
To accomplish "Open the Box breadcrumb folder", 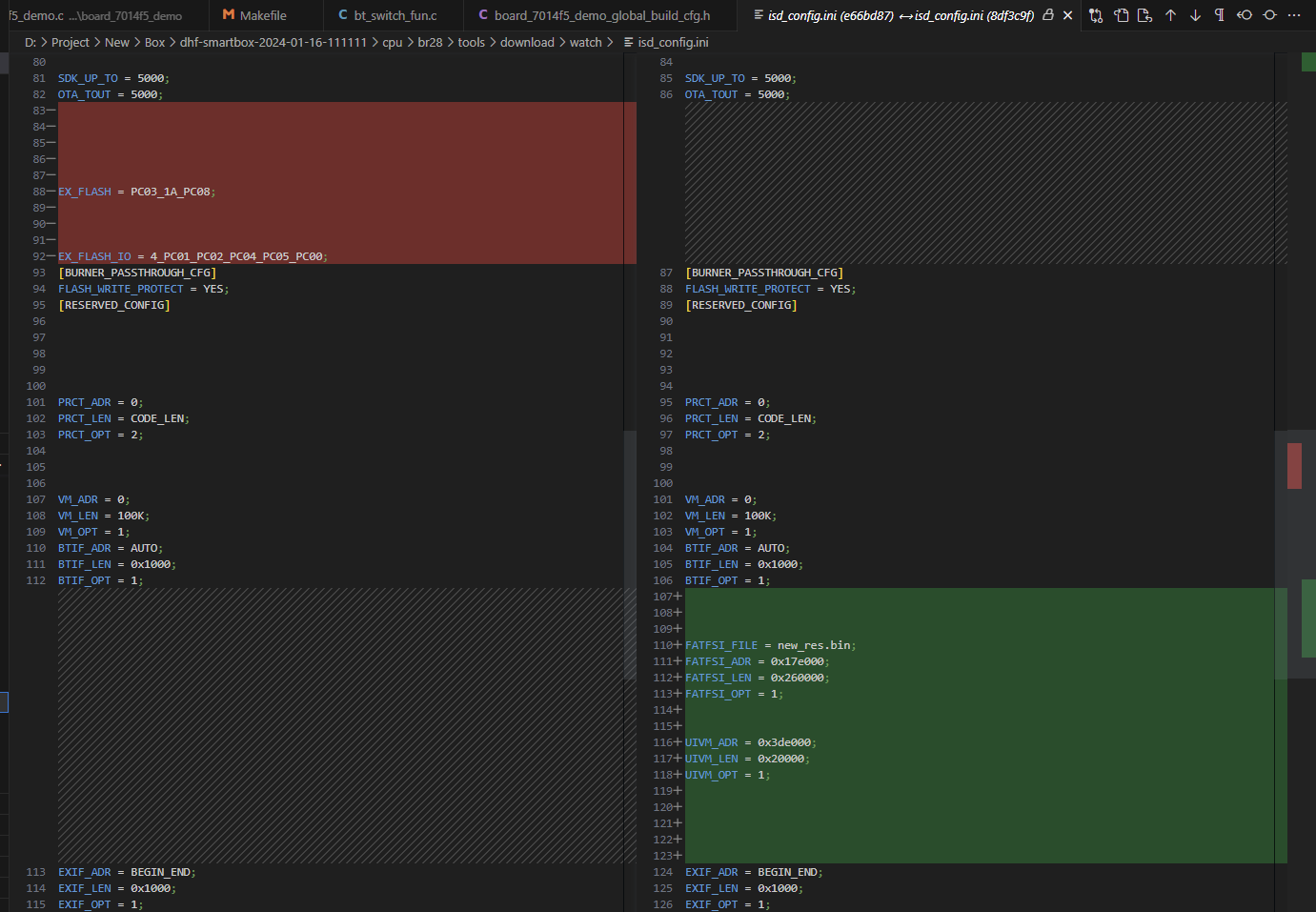I will click(x=154, y=42).
